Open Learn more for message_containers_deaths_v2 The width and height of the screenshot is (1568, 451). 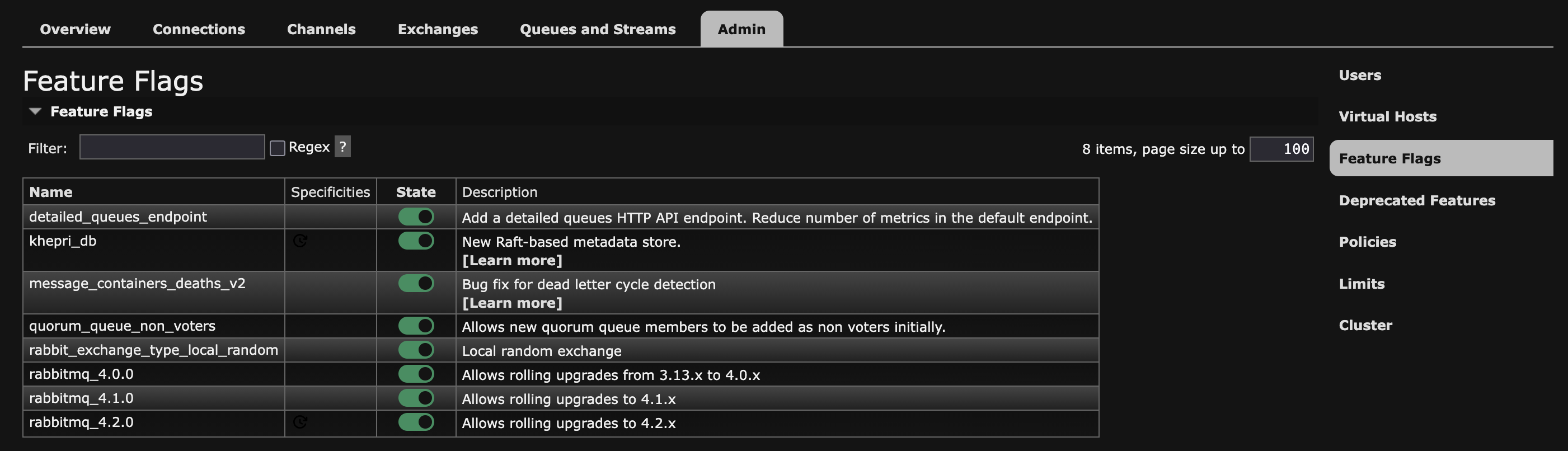pos(512,303)
